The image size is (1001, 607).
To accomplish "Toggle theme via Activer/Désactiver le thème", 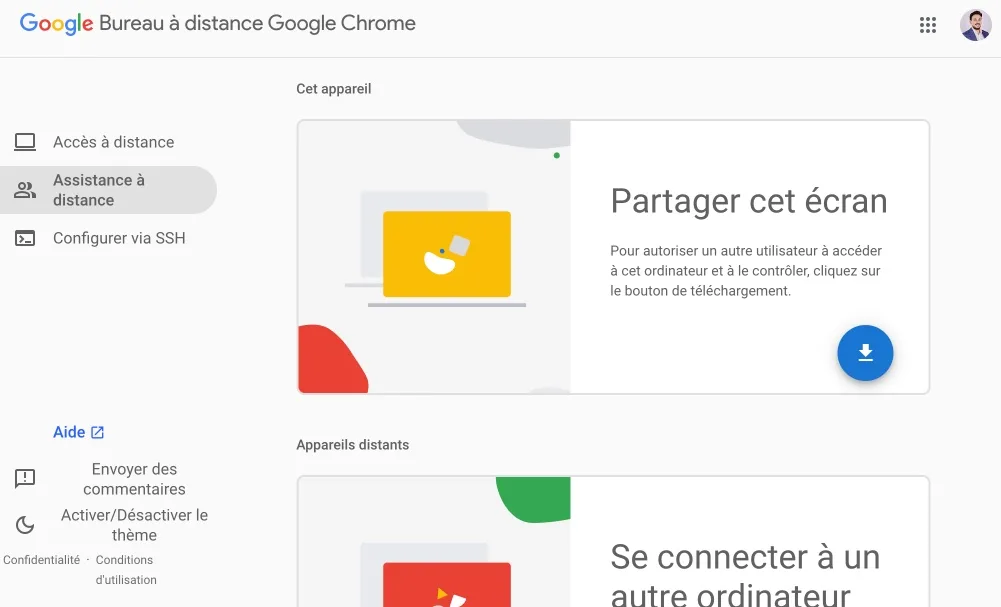I will pyautogui.click(x=134, y=525).
